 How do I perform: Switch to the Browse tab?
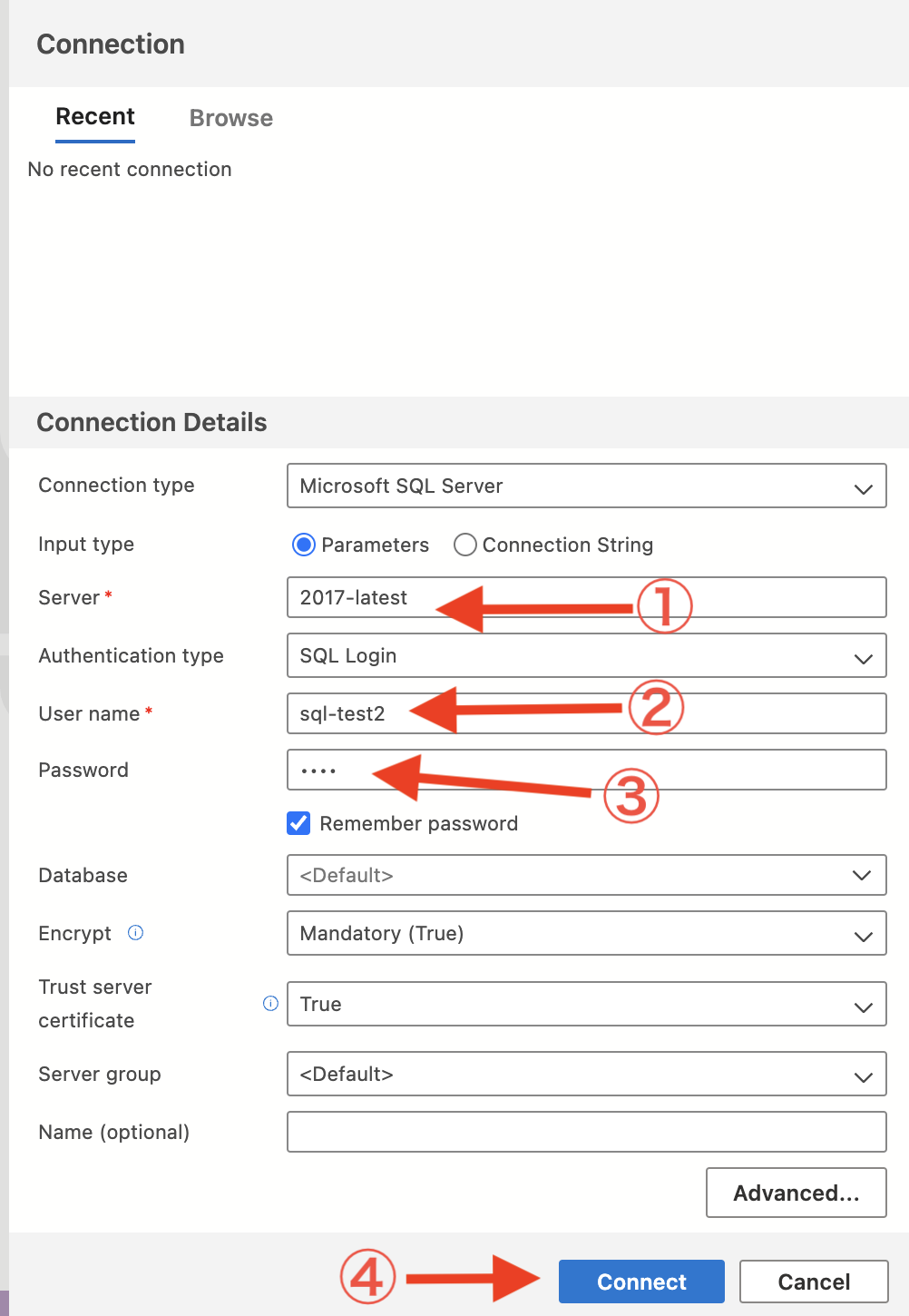(x=231, y=118)
